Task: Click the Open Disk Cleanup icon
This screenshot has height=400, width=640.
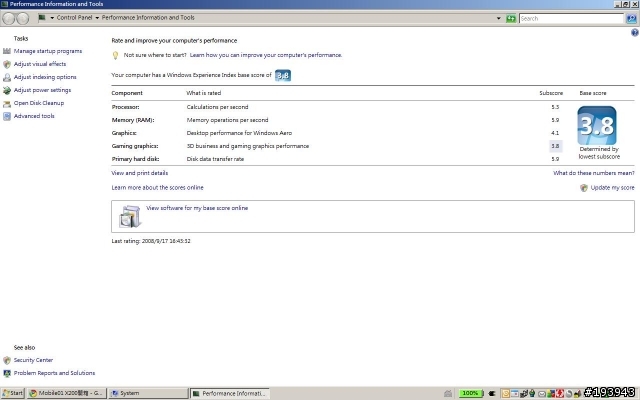Action: [7, 103]
